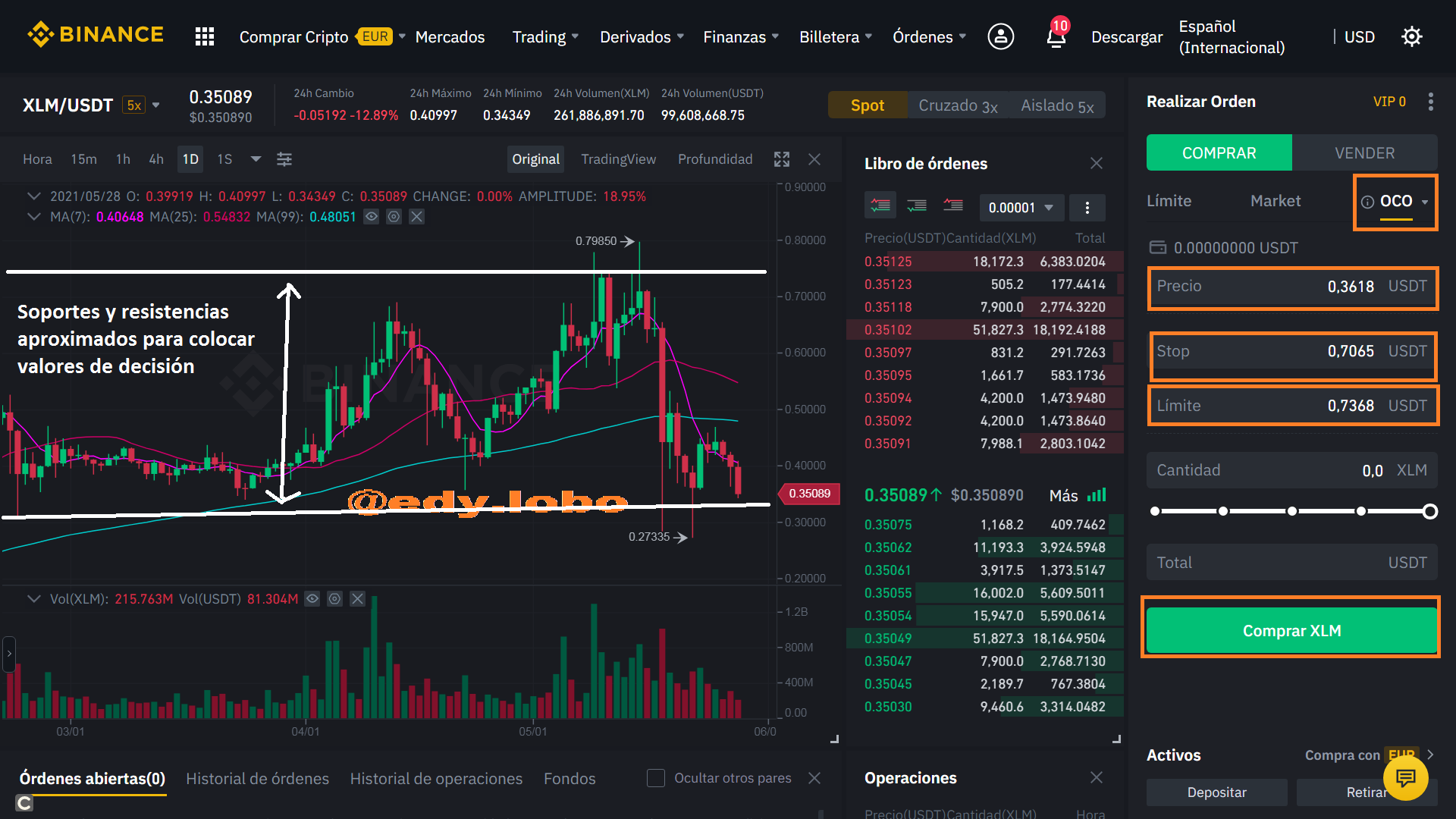Open Realizar Orden more options menu
The width and height of the screenshot is (1456, 819).
coord(1431,102)
